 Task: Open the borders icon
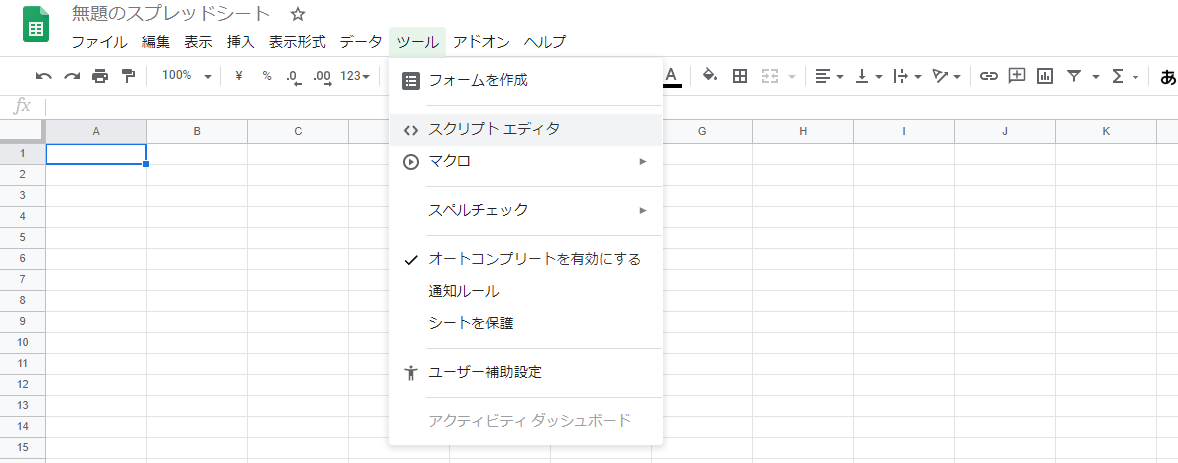(740, 76)
